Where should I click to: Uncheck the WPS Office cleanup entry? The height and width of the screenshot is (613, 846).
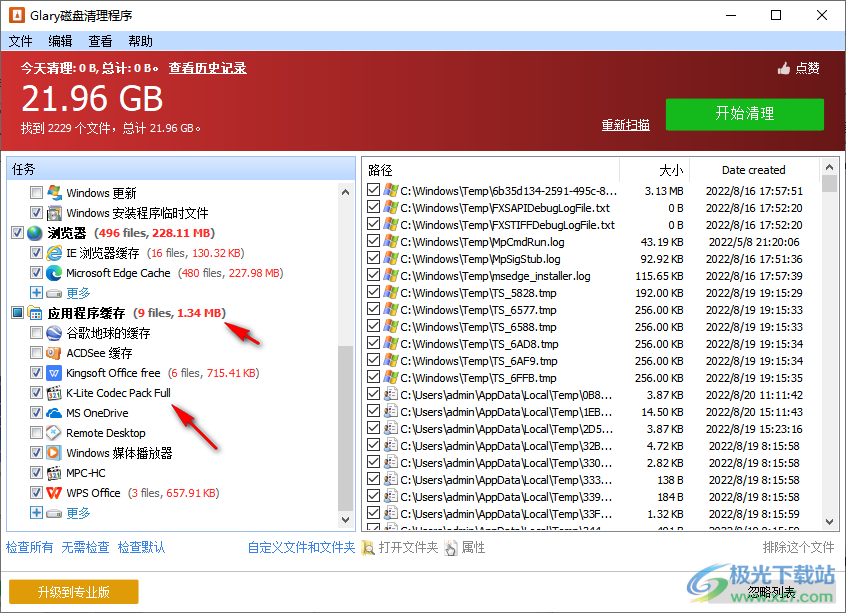click(x=37, y=492)
